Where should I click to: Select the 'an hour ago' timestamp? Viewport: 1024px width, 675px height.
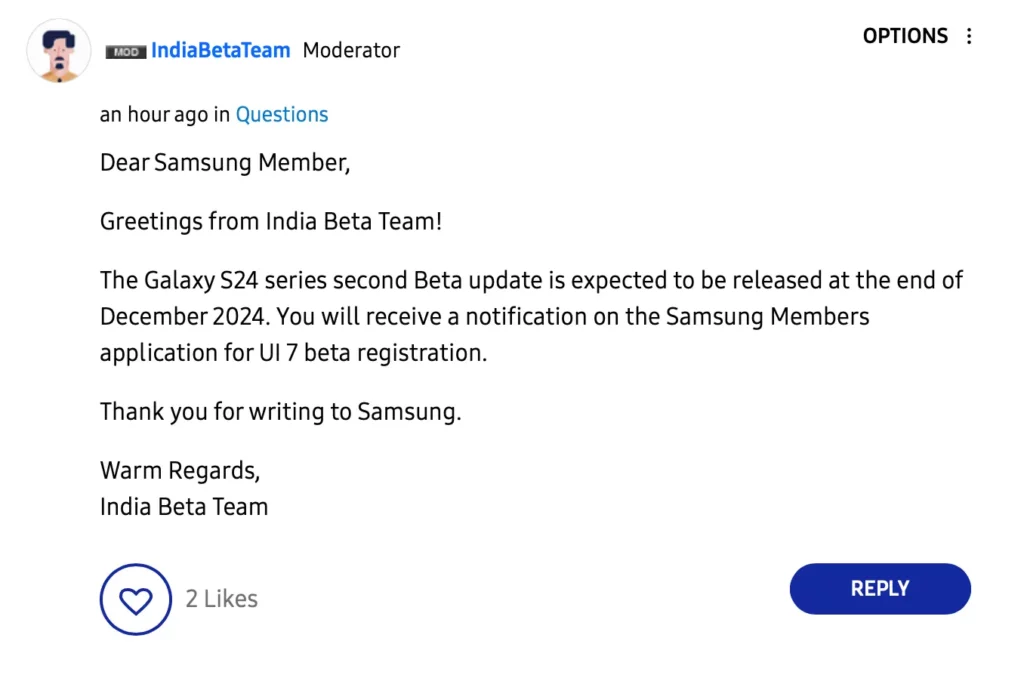[x=154, y=114]
